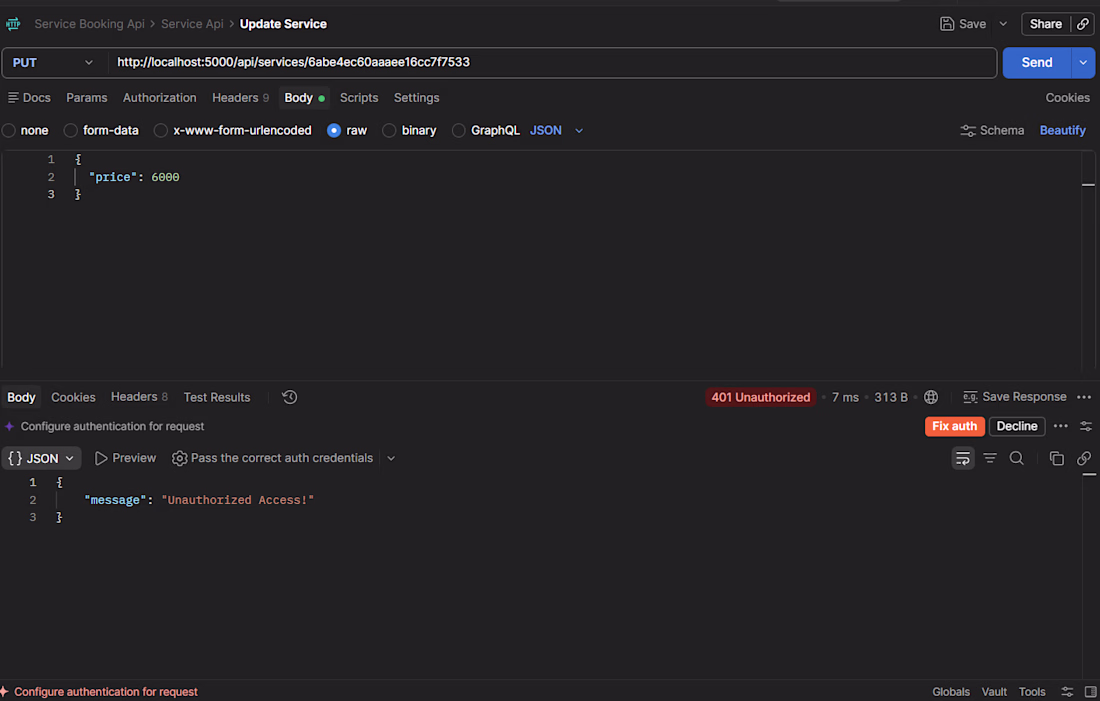Open the Settings tab
1100x701 pixels.
click(x=416, y=98)
